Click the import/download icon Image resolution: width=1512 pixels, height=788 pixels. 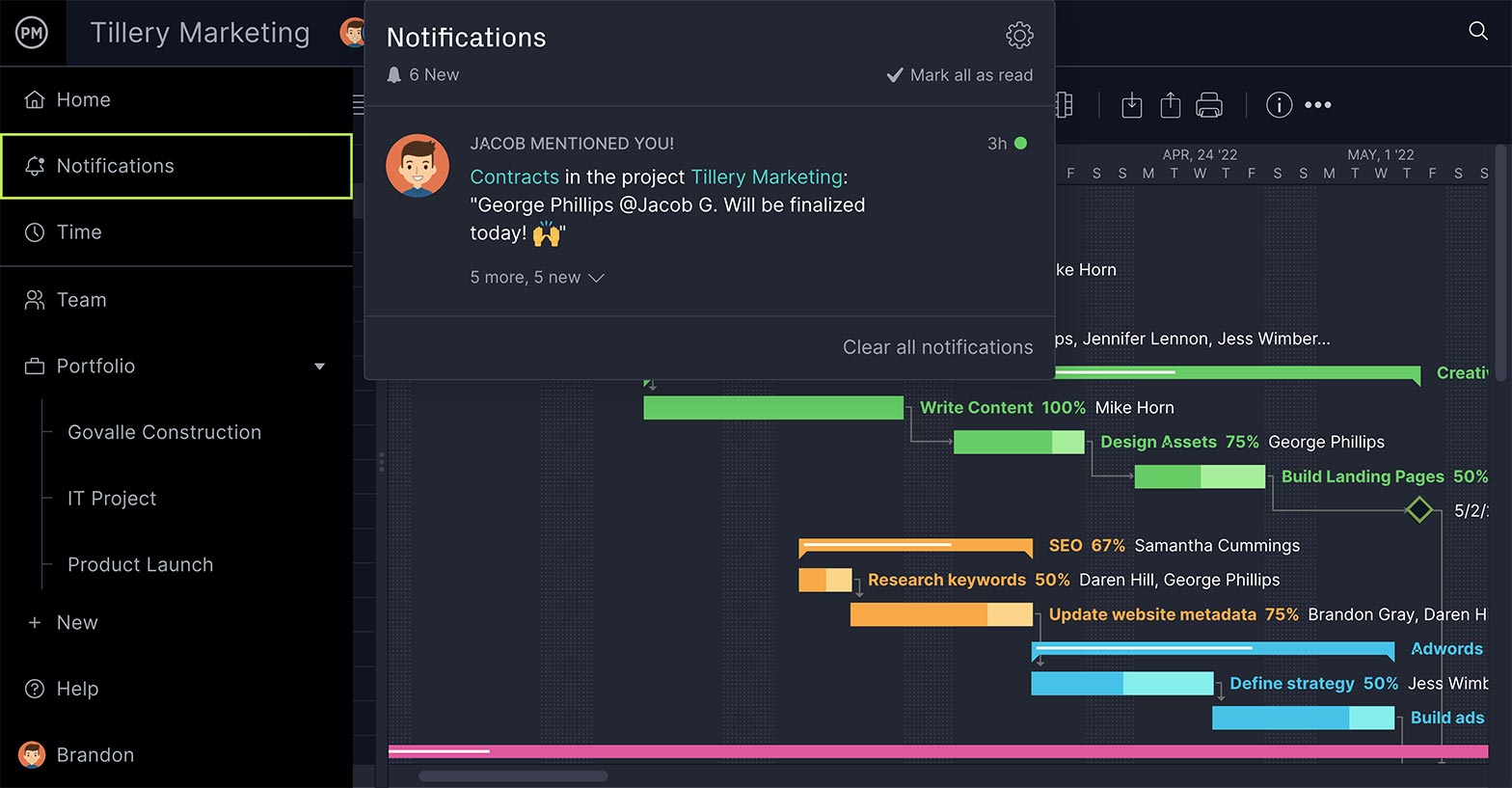1132,105
